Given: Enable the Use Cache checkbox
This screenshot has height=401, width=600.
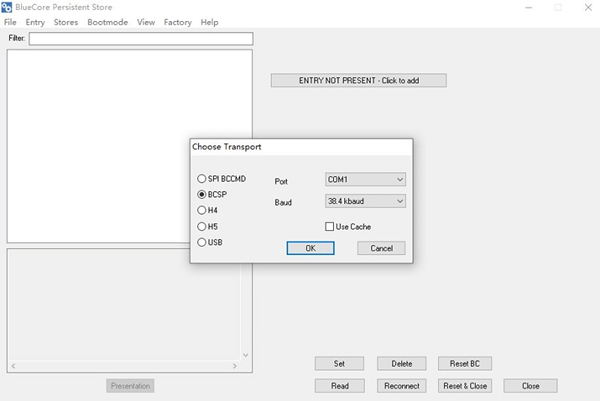Looking at the screenshot, I should [330, 227].
